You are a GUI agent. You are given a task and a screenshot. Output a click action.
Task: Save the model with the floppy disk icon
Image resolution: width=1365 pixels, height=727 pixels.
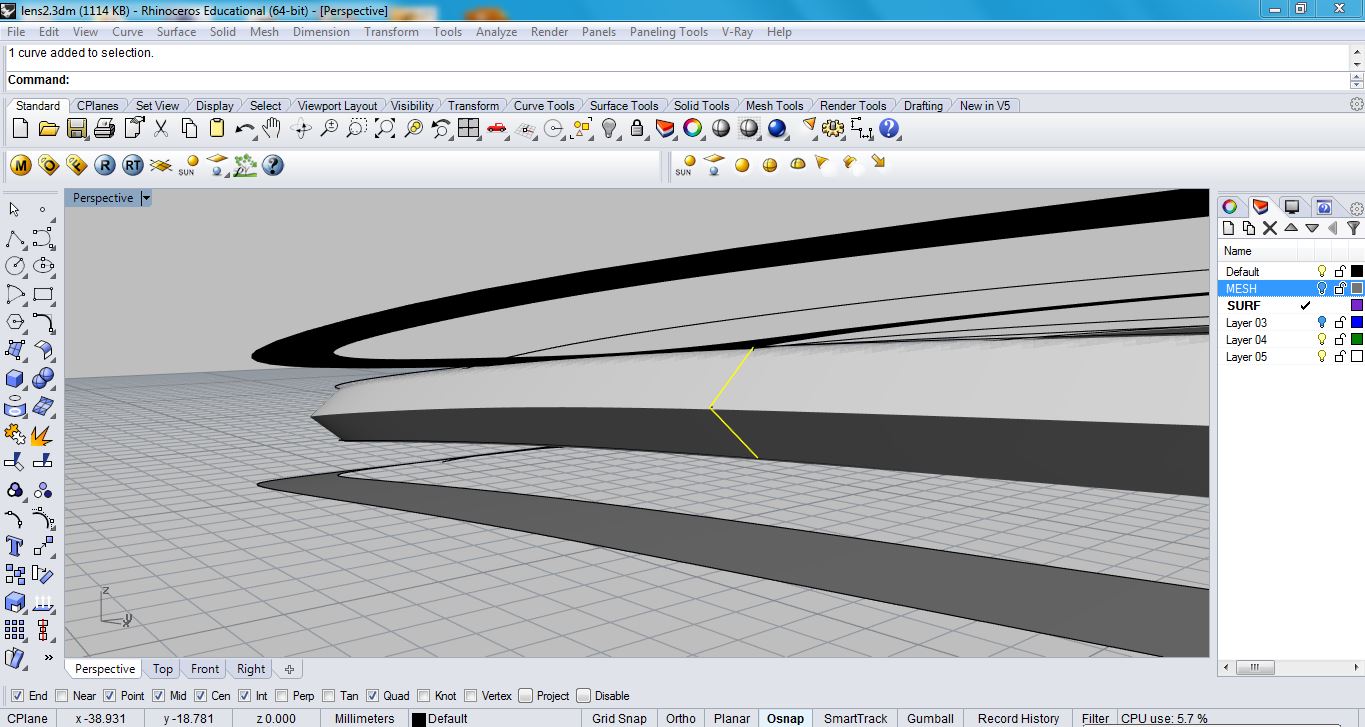[76, 129]
